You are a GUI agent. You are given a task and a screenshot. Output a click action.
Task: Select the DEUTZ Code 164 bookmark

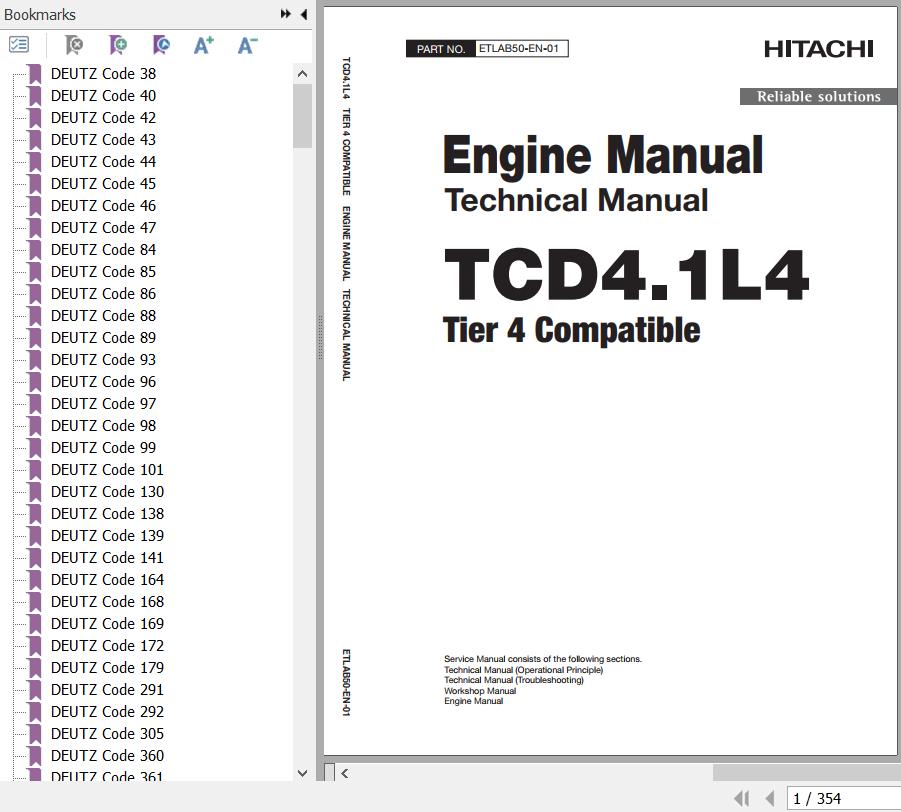(x=107, y=579)
